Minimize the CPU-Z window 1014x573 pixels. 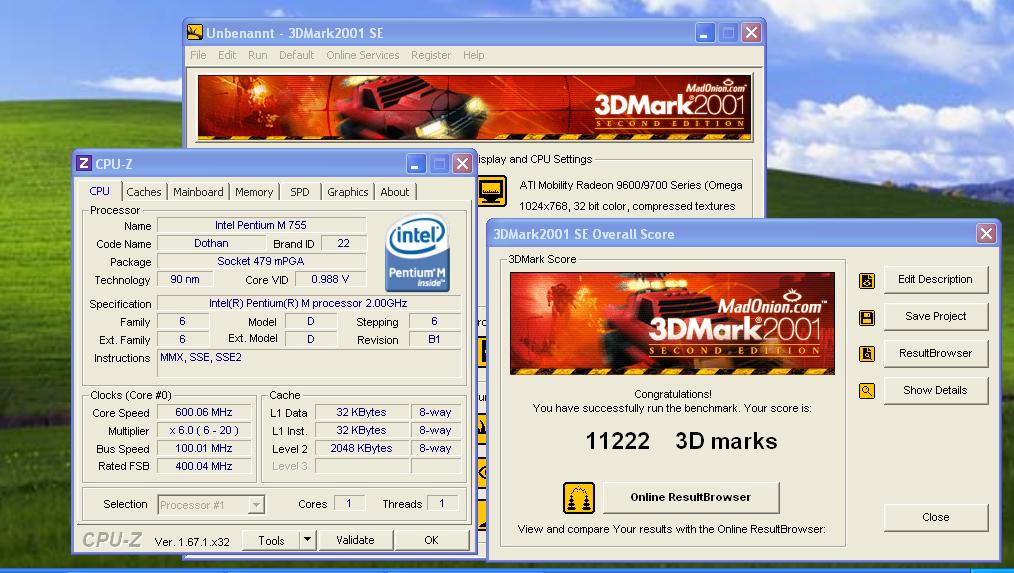(x=415, y=164)
